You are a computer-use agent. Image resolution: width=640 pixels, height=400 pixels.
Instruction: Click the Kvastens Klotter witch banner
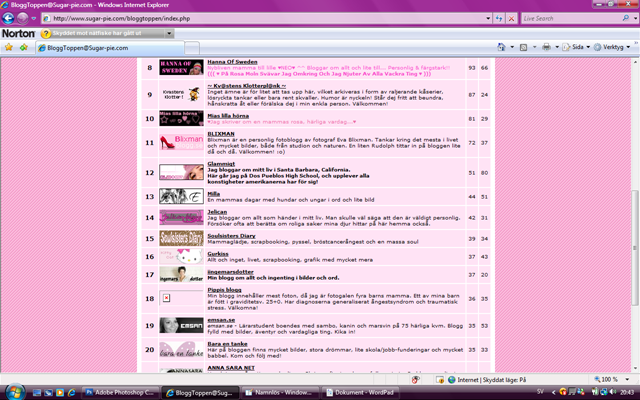pyautogui.click(x=181, y=94)
